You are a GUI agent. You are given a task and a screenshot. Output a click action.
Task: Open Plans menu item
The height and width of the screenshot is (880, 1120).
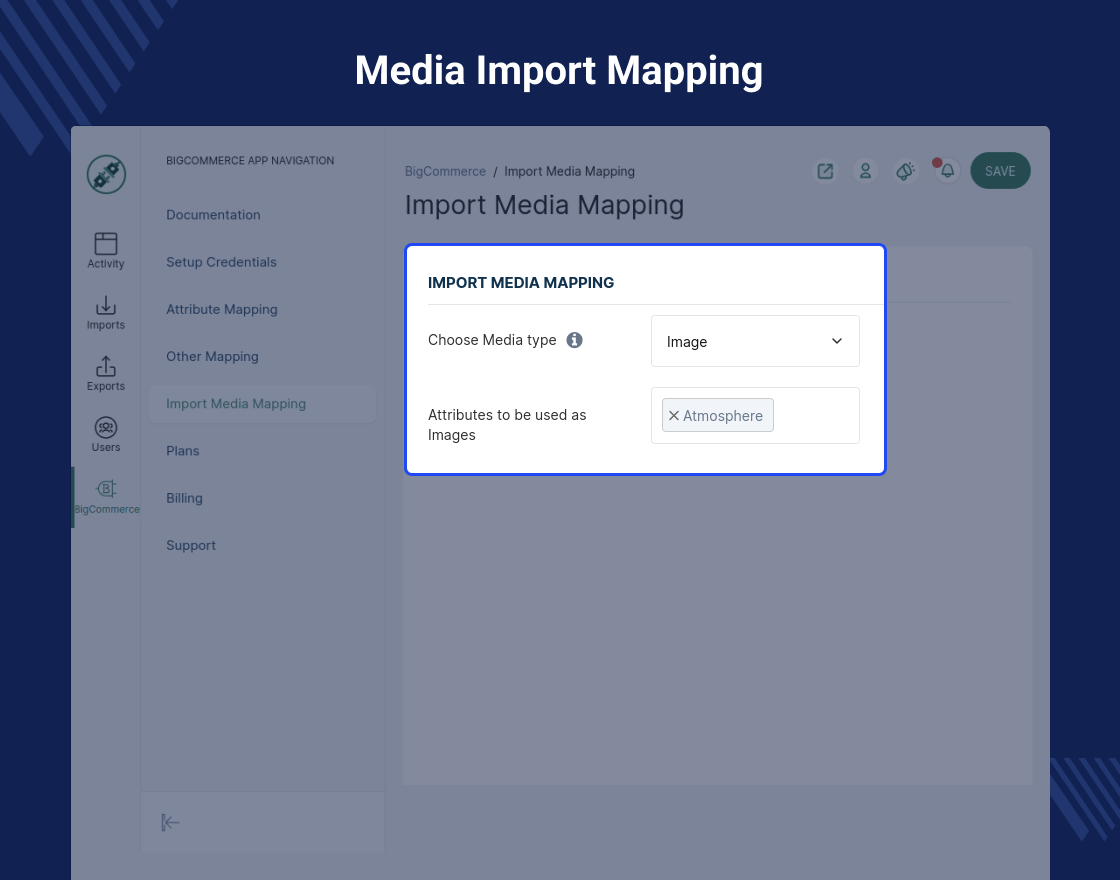tap(182, 451)
